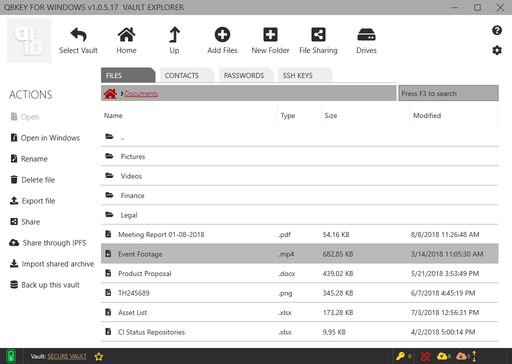
Task: Select the Legal folder
Action: tap(300, 215)
